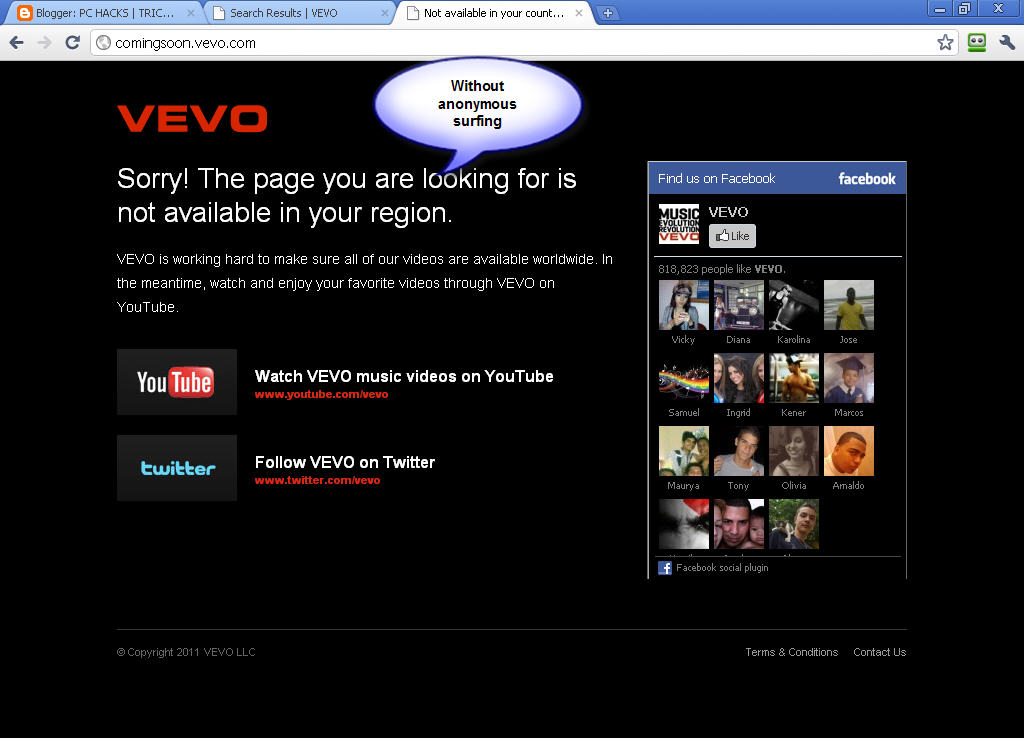Minimize the browser window
Image resolution: width=1024 pixels, height=738 pixels.
pyautogui.click(x=940, y=8)
